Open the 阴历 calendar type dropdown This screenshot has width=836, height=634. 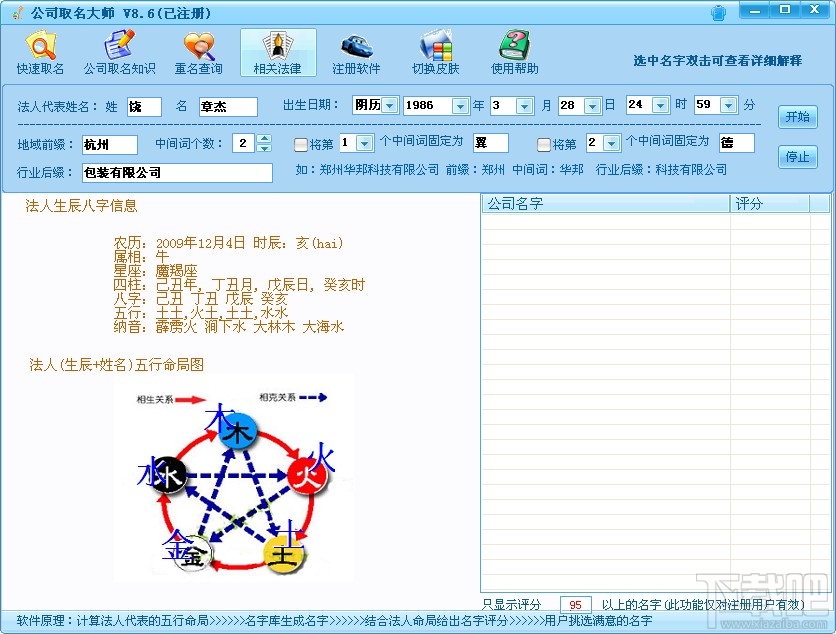[390, 105]
